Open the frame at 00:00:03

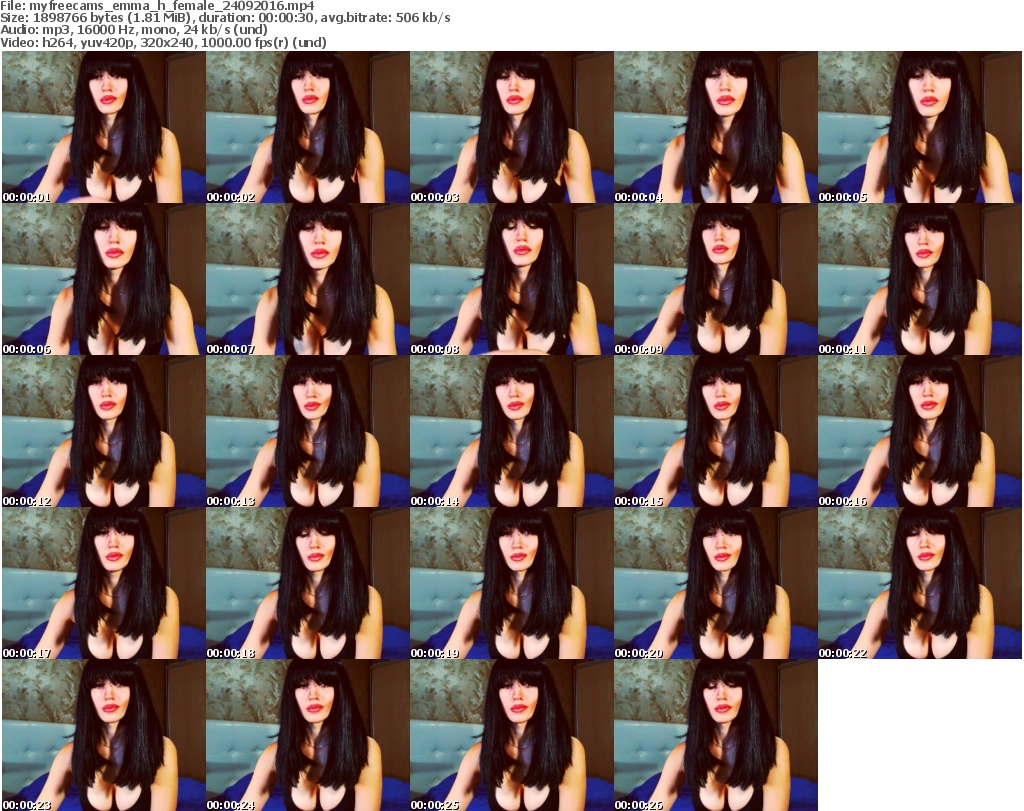pyautogui.click(x=512, y=127)
